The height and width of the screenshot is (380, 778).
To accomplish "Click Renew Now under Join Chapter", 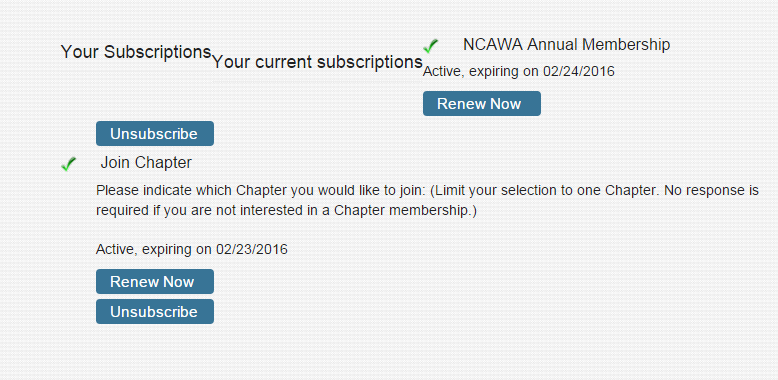I will point(155,281).
